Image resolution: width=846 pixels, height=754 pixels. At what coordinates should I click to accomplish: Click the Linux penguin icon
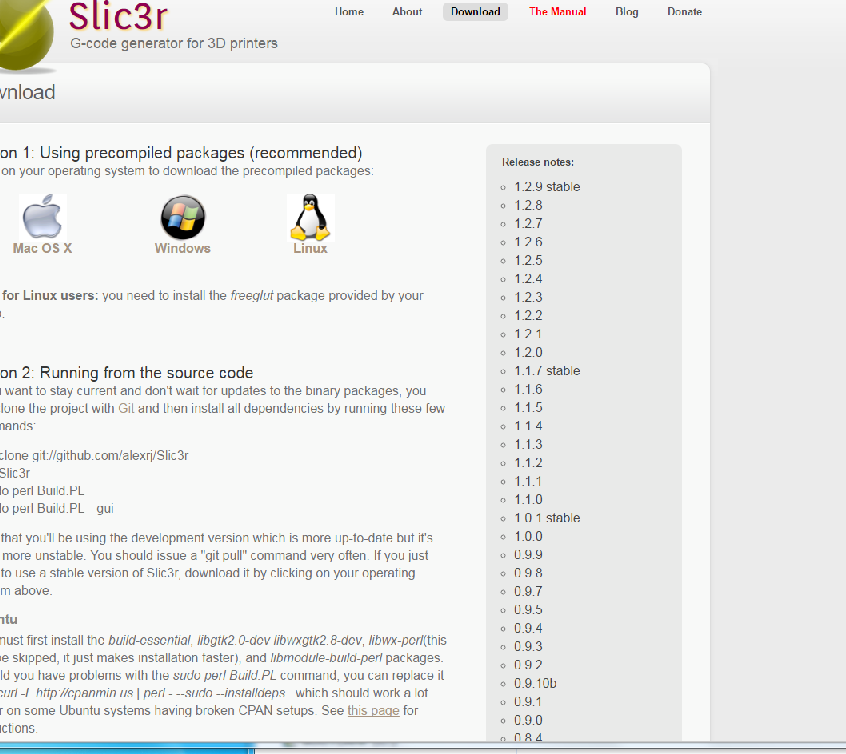click(311, 217)
